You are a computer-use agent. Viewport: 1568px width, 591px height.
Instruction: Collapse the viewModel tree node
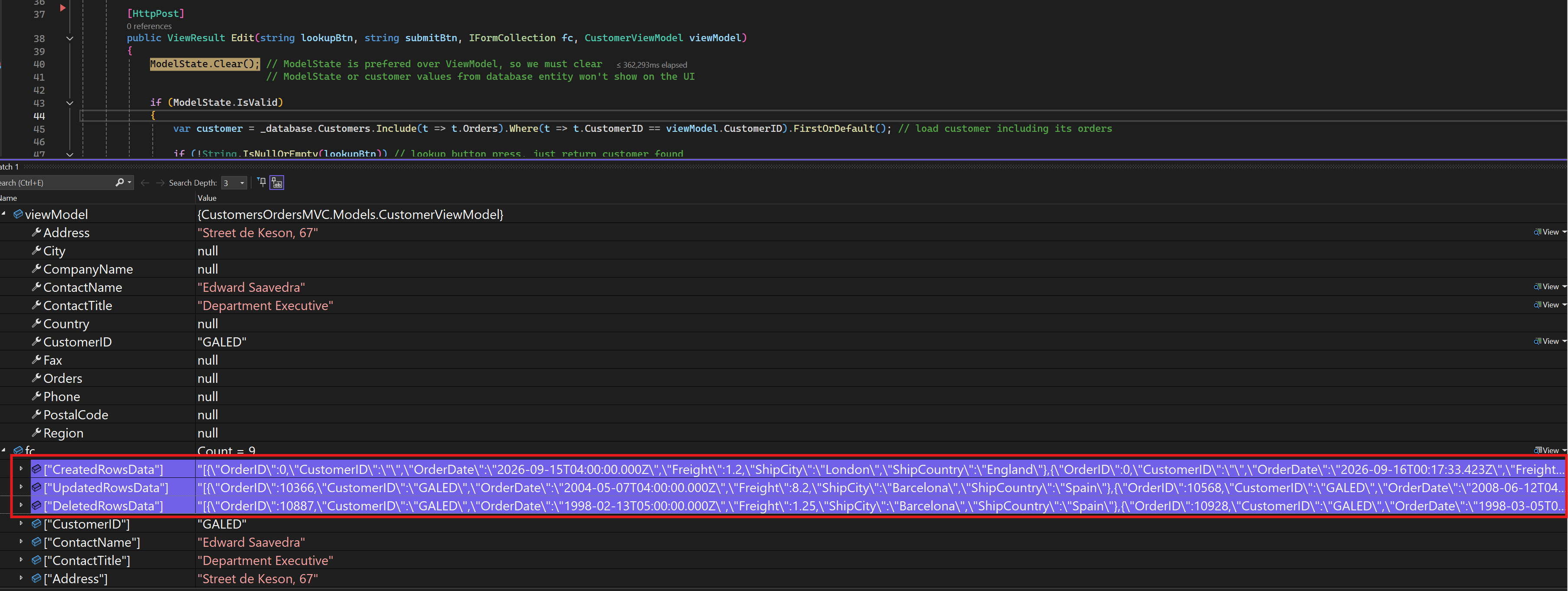3,214
